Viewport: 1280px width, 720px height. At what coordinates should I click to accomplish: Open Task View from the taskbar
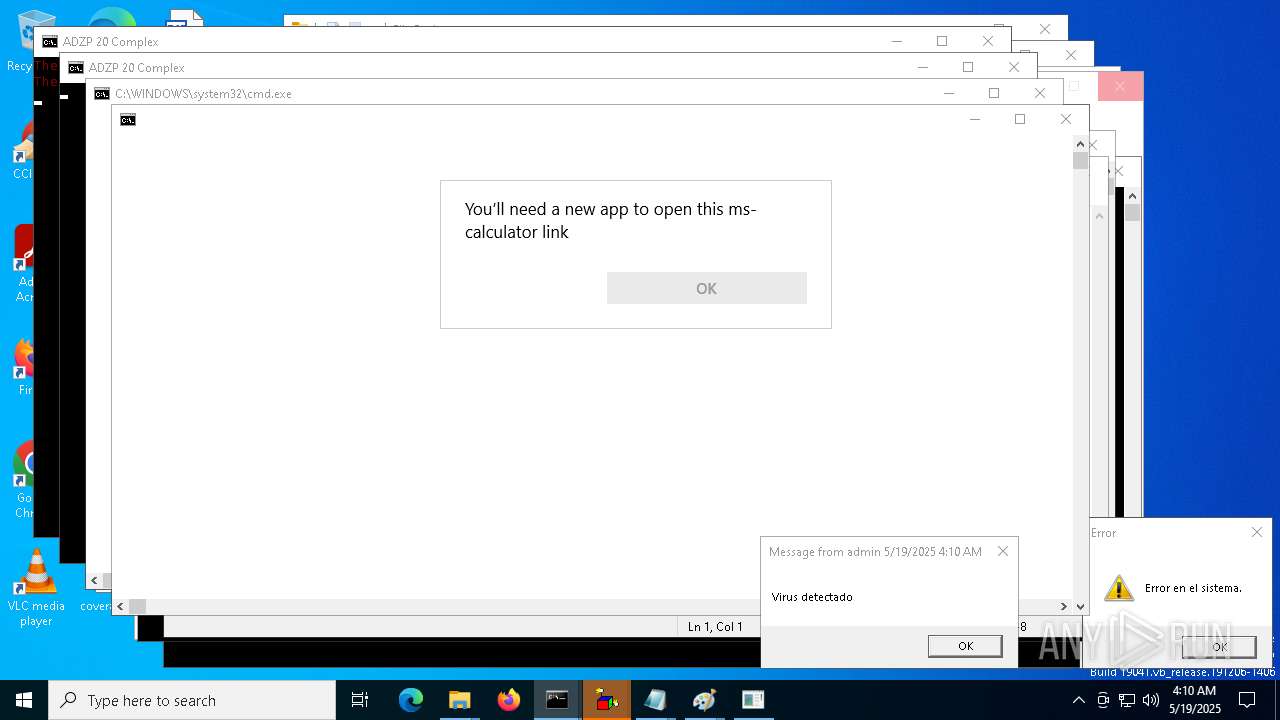coord(360,700)
